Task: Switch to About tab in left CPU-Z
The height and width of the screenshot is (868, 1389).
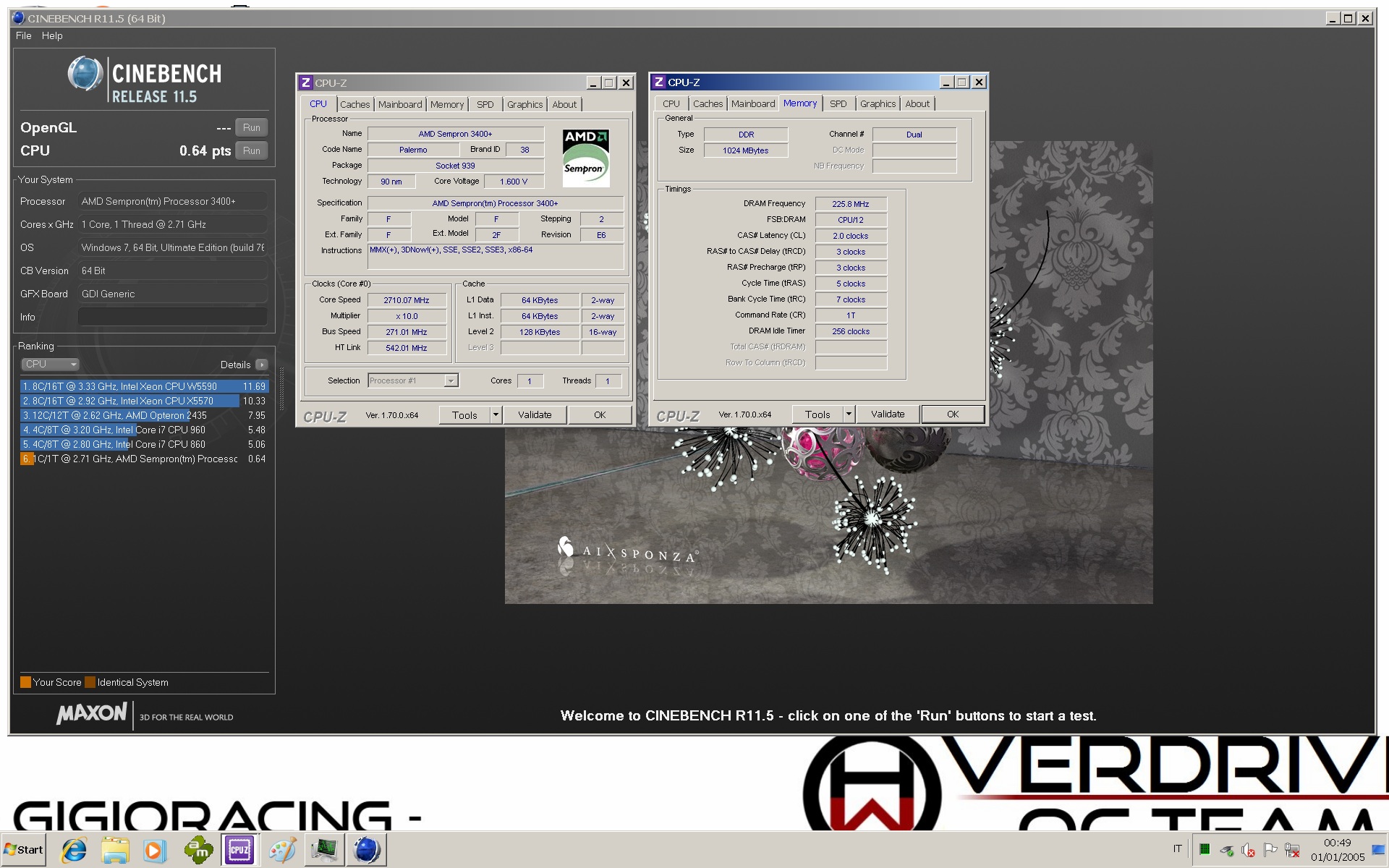Action: (564, 104)
